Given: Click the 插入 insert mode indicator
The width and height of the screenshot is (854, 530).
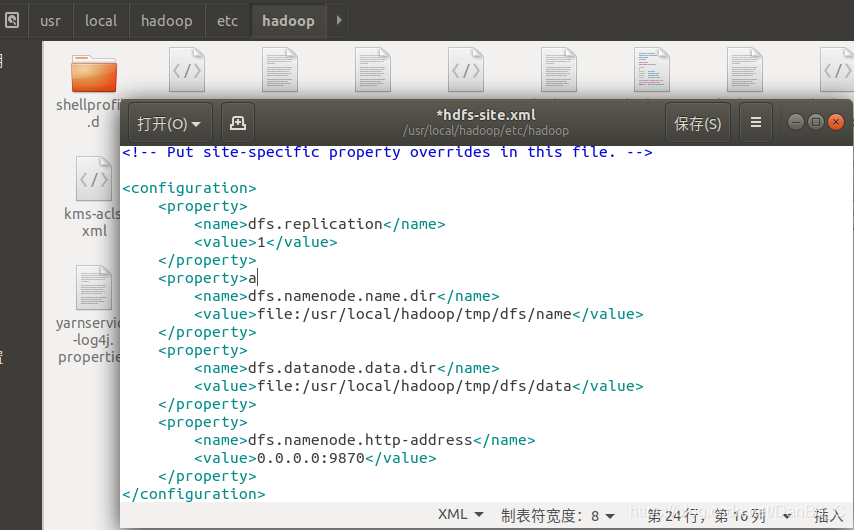Looking at the screenshot, I should 829,515.
